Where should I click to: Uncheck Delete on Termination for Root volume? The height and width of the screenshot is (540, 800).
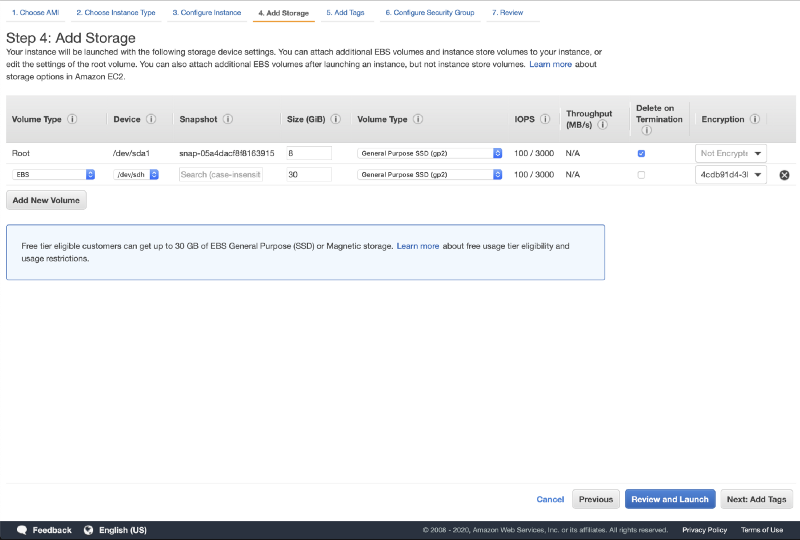641,154
